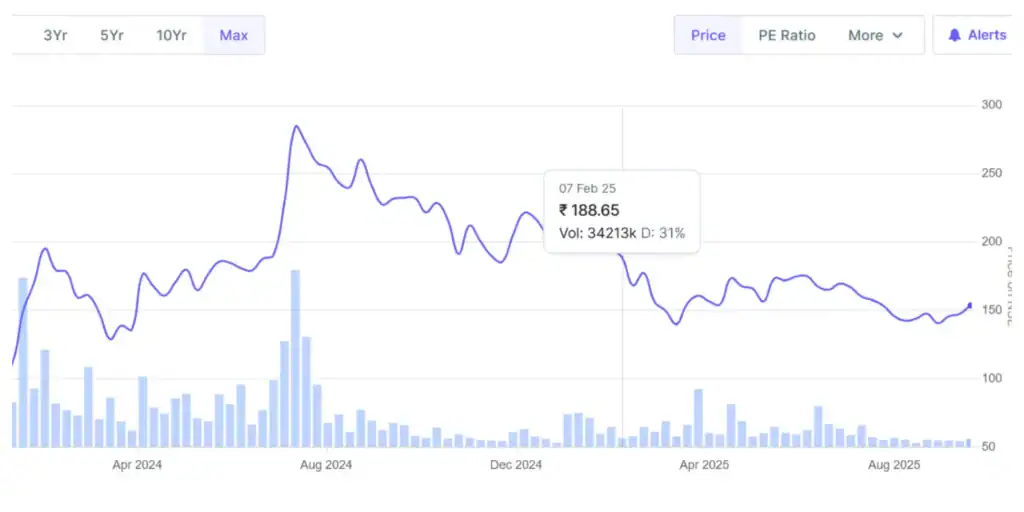Image resolution: width=1024 pixels, height=512 pixels.
Task: Click the Apr 2025 axis label
Action: pyautogui.click(x=704, y=465)
